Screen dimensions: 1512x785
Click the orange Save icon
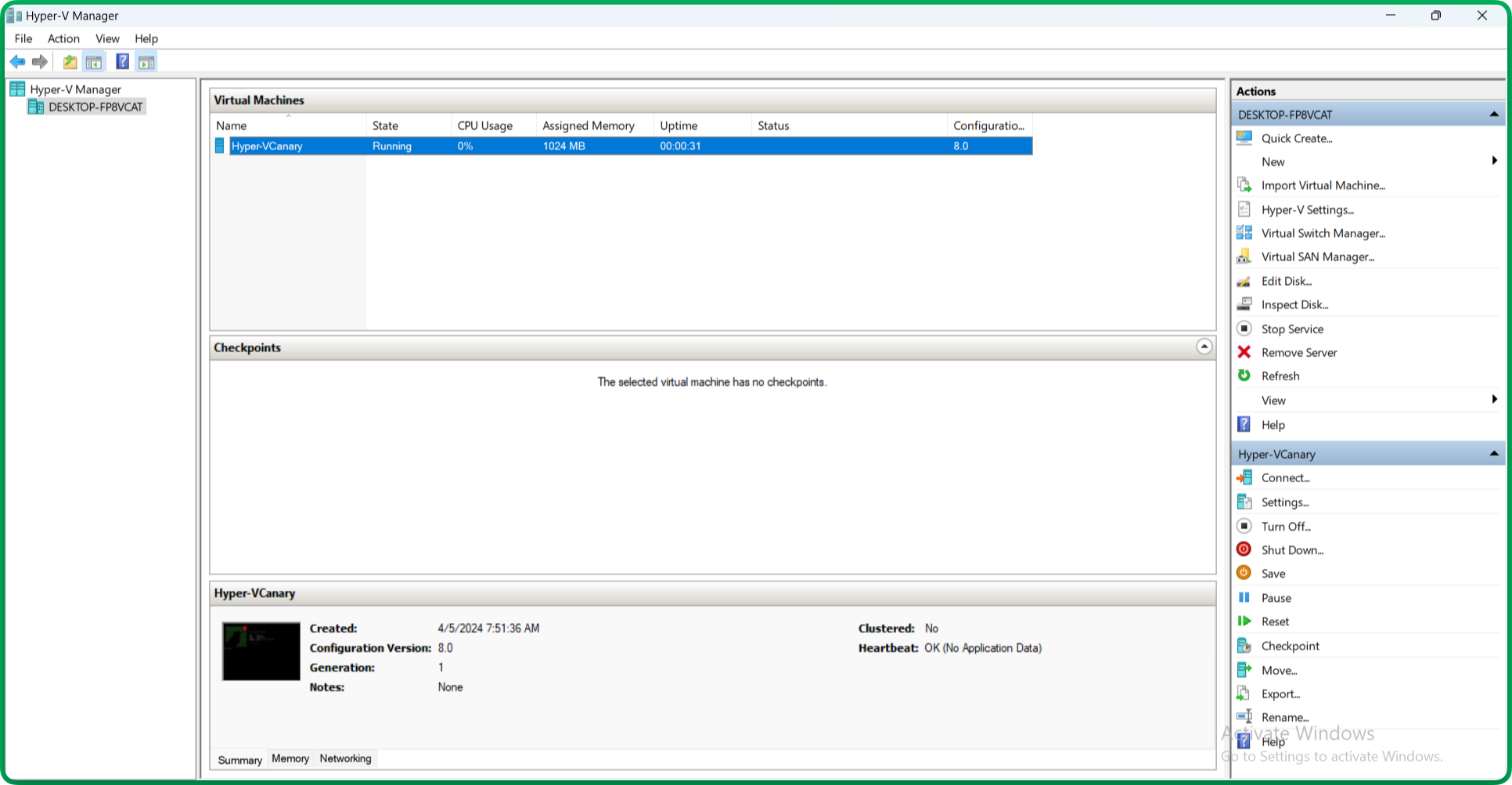coord(1244,573)
